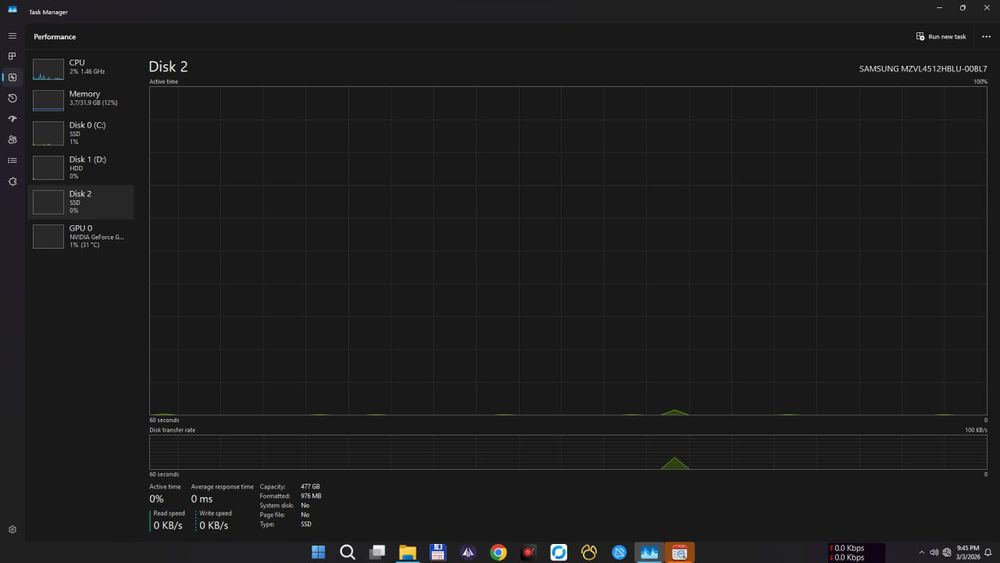Click the SAMSUNG MZVL4512HBLU-00BL7 model name
Image resolution: width=1000 pixels, height=563 pixels.
pos(923,69)
